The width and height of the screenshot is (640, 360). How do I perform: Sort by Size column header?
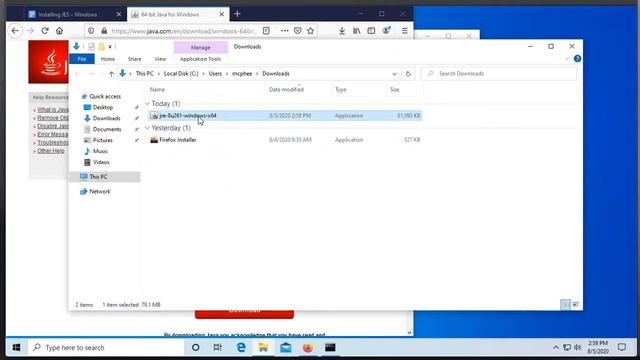[x=394, y=90]
